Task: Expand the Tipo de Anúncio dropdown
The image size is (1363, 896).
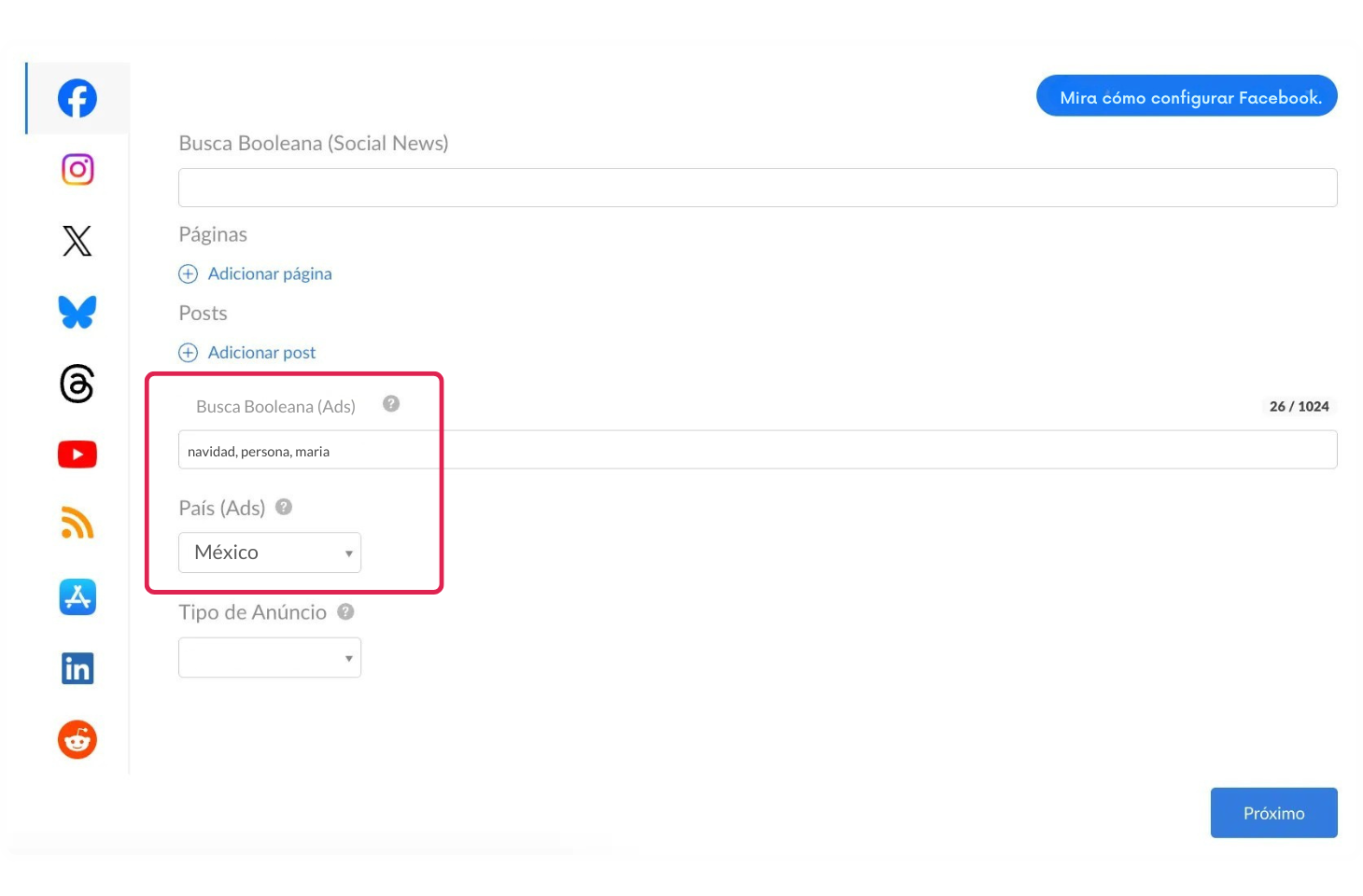Action: coord(269,658)
